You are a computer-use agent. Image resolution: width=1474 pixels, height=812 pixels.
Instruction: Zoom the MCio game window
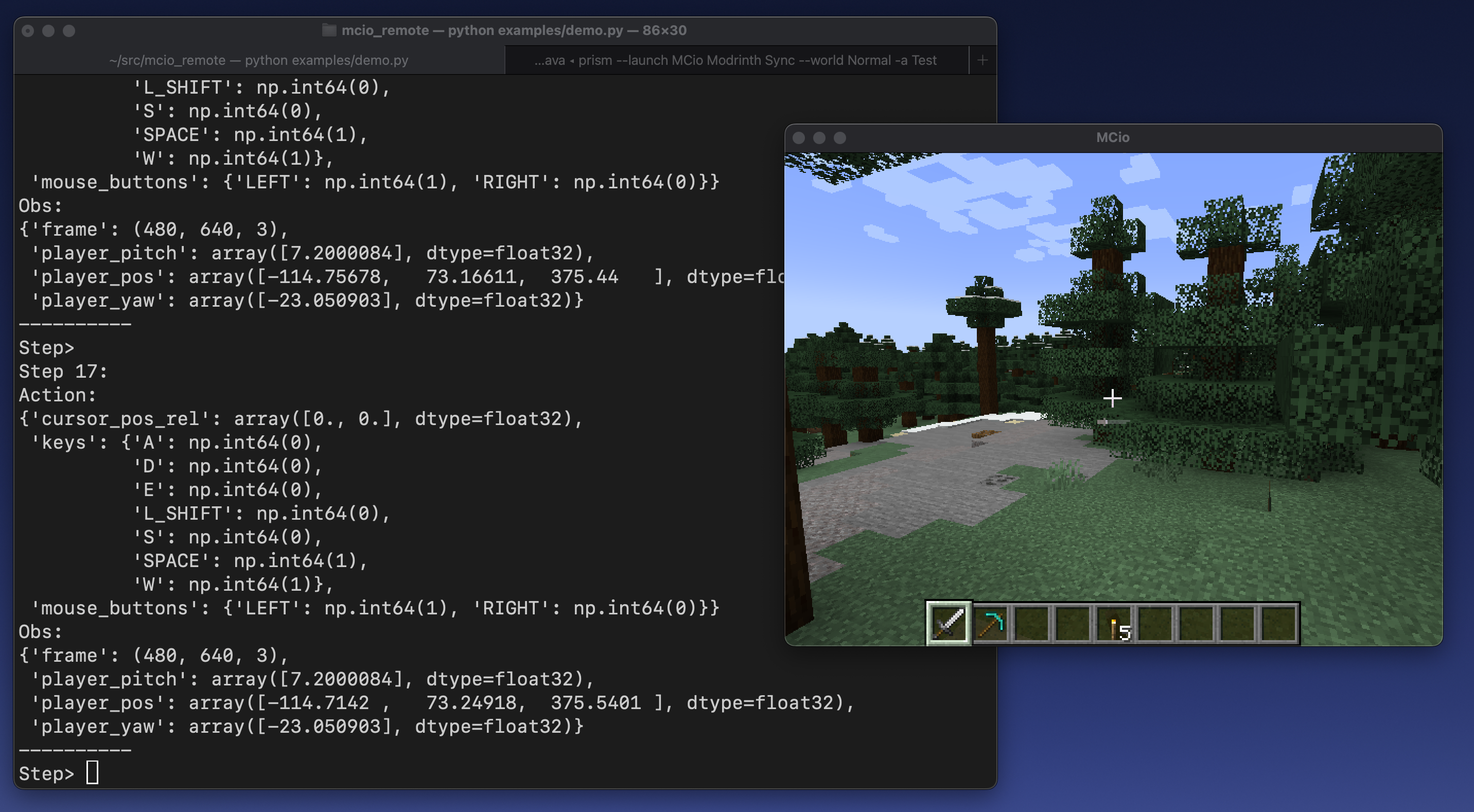pos(840,138)
